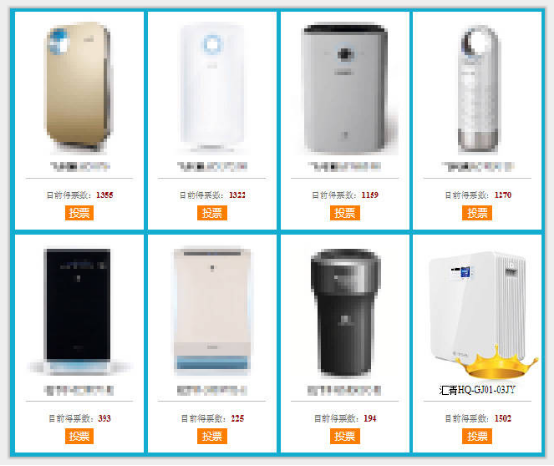Vote for HQ-GJ01-03JY with 1502 votes
This screenshot has height=466, width=554.
click(477, 436)
